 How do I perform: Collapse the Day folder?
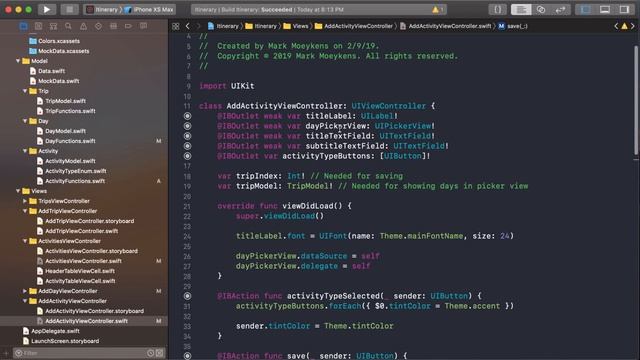tap(25, 121)
